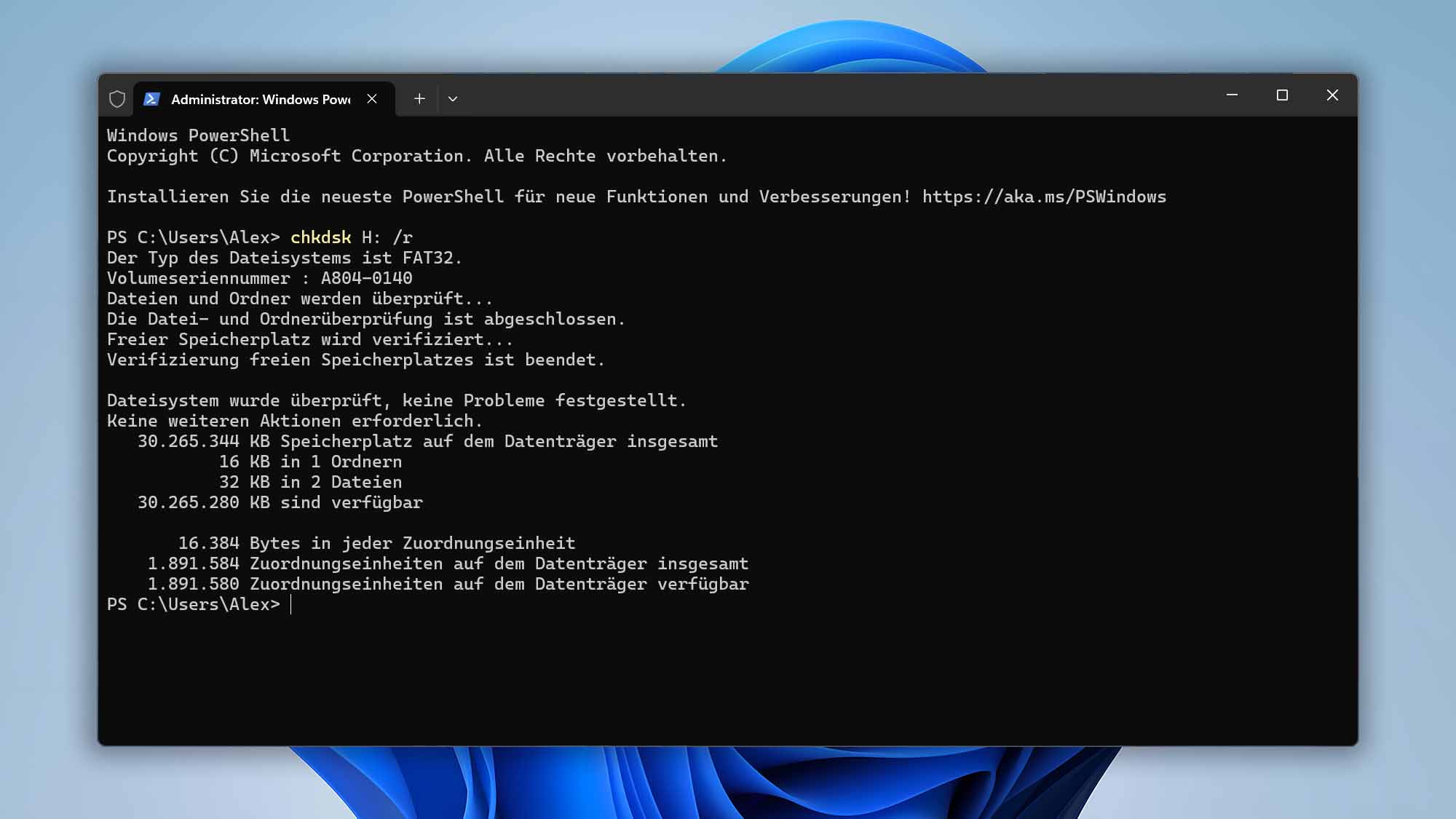Close the Terminal window
Image resolution: width=1456 pixels, height=819 pixels.
click(x=1332, y=95)
